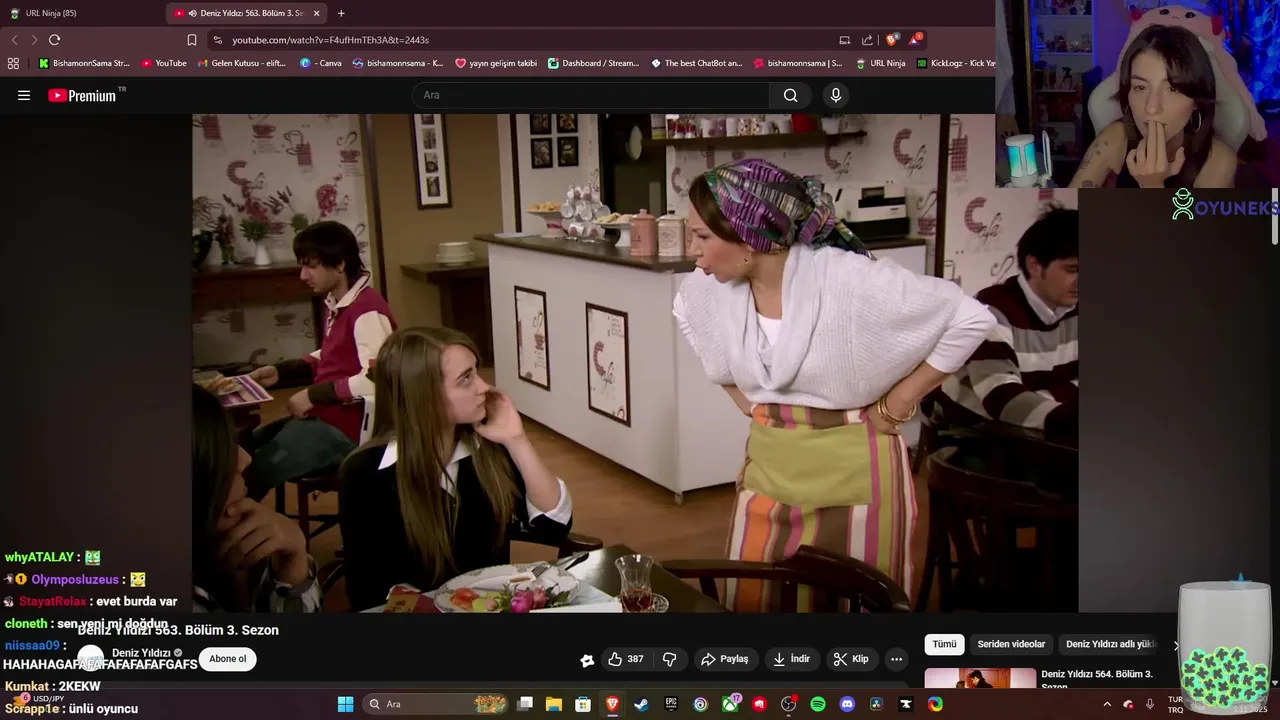Bookmark this page with the bookmark icon

(x=192, y=40)
